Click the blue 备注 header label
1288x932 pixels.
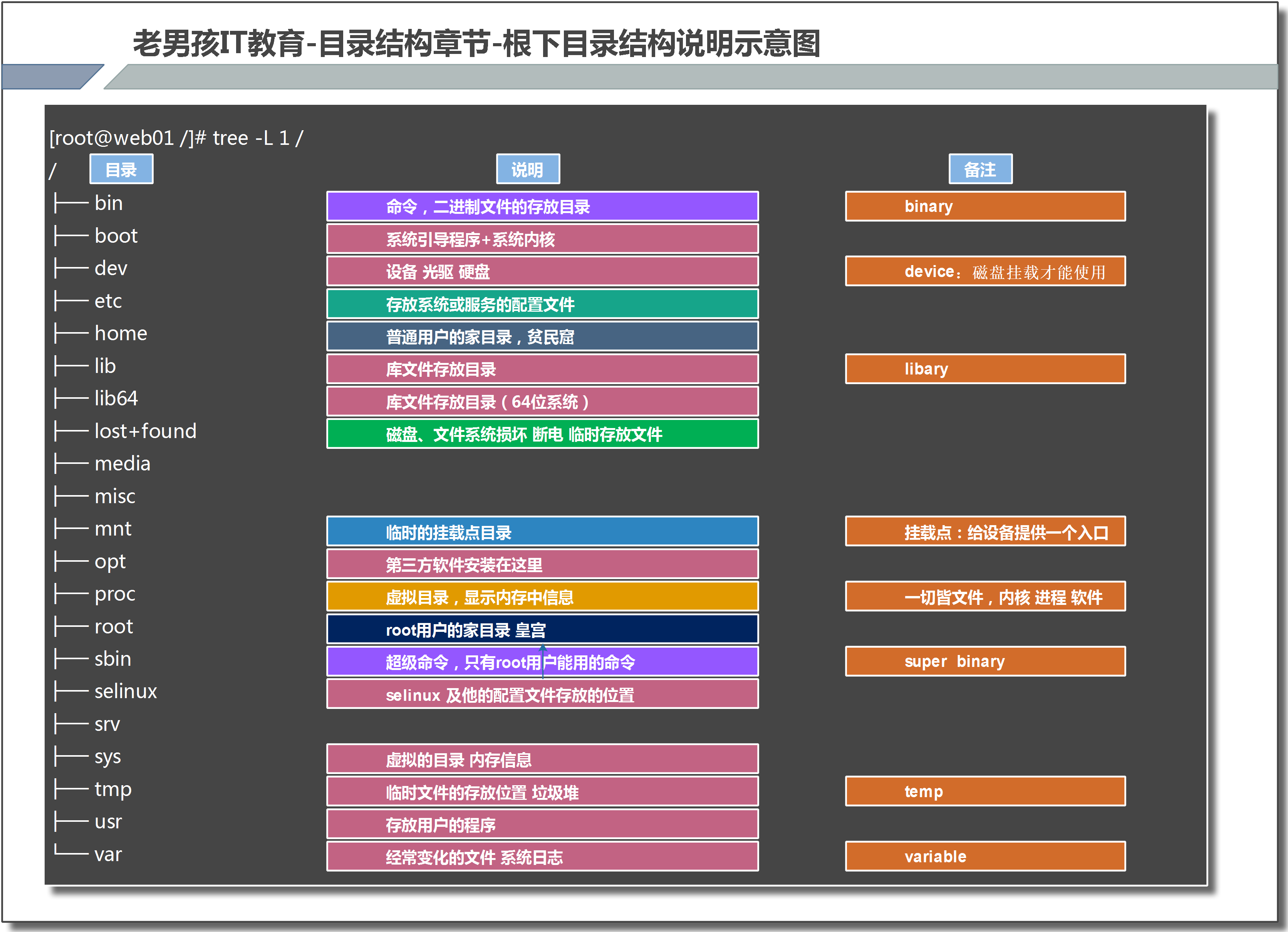980,169
